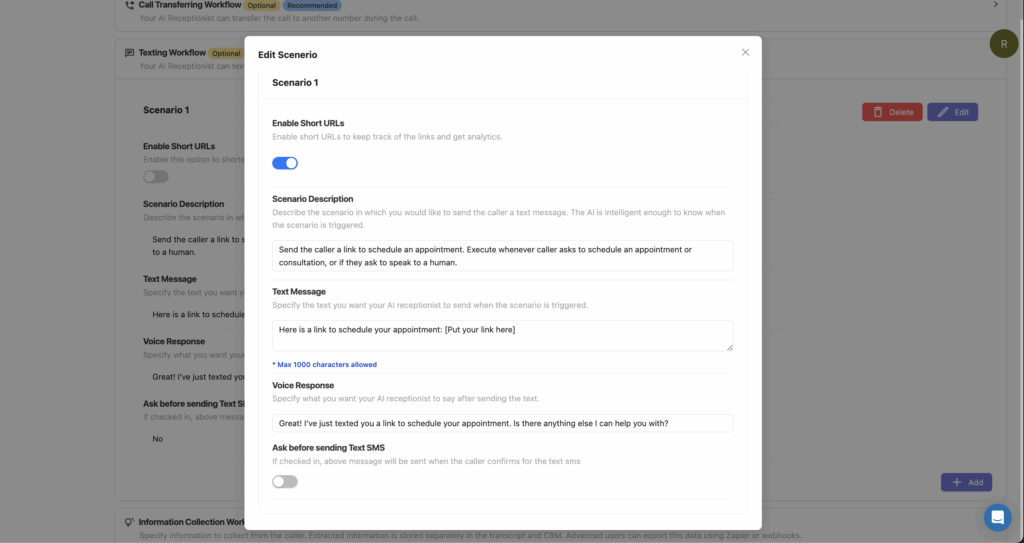This screenshot has width=1024, height=543.
Task: Click the Scenario Description label in dialog
Action: pos(313,199)
